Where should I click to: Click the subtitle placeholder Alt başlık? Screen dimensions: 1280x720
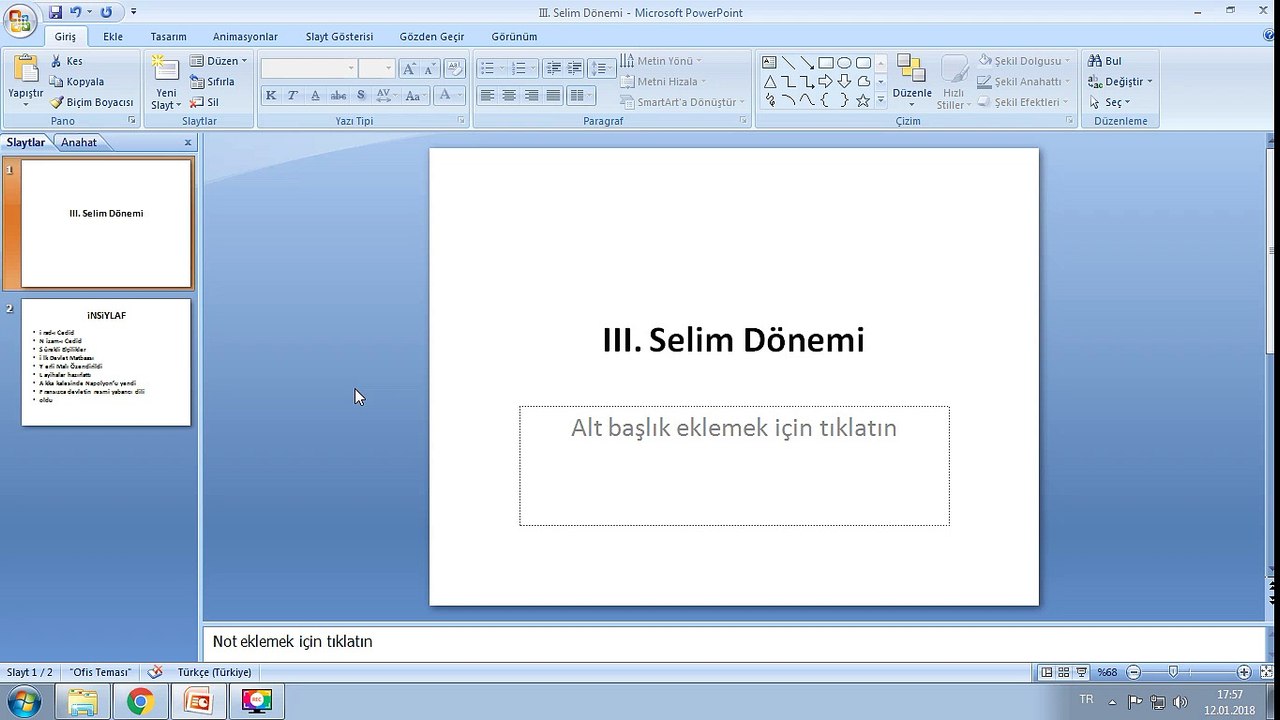[x=734, y=465]
